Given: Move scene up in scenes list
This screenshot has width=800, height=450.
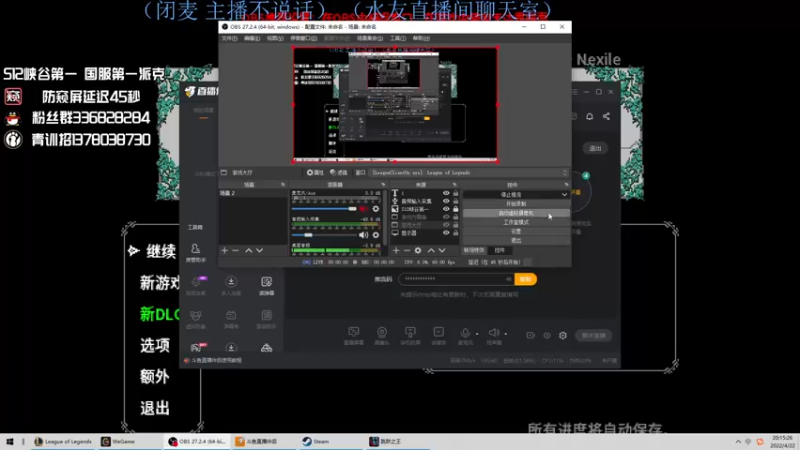Looking at the screenshot, I should click(248, 251).
